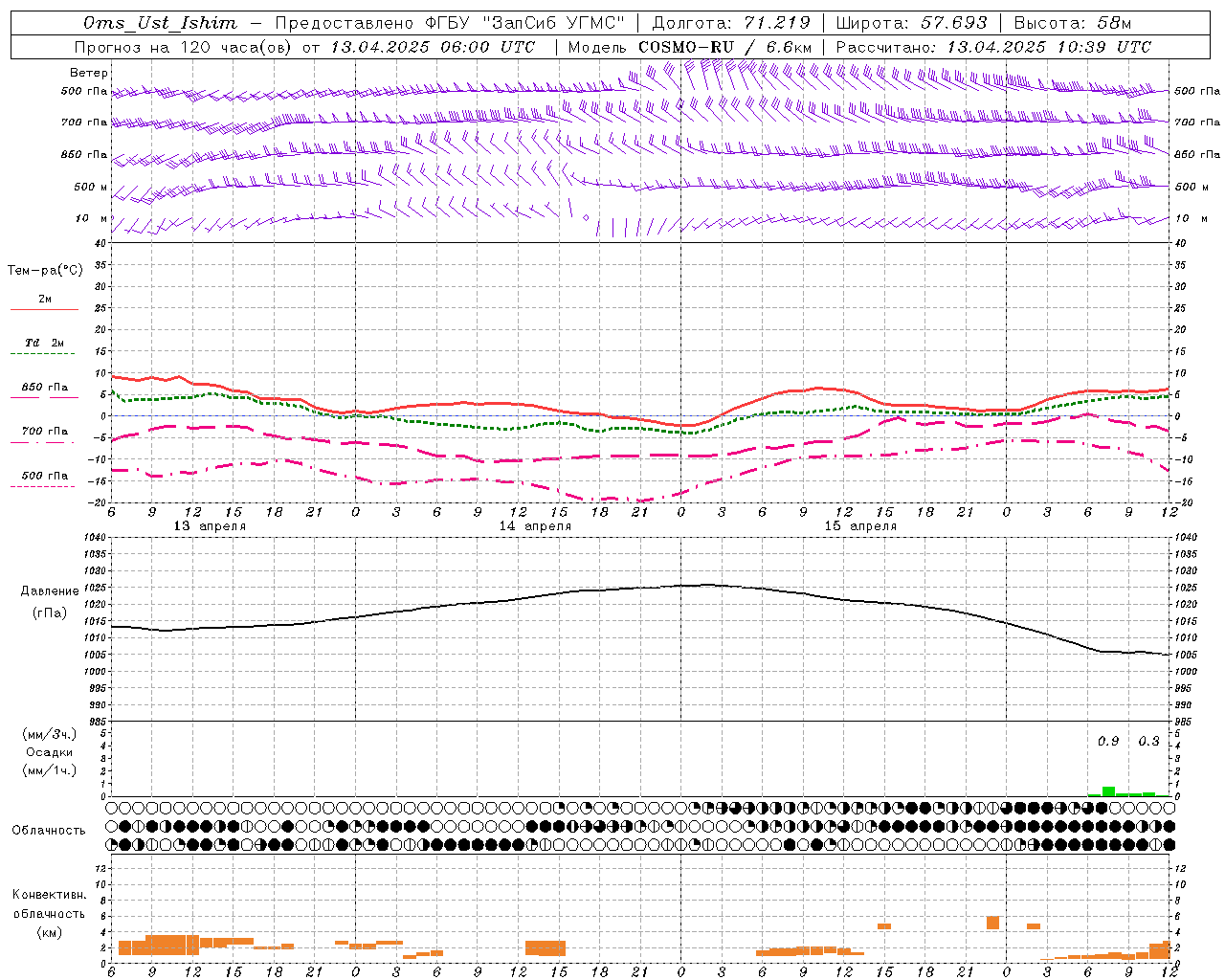Click the station name Oms_Ust_Ishim
Viewport: 1225px width, 980px height.
[160, 23]
